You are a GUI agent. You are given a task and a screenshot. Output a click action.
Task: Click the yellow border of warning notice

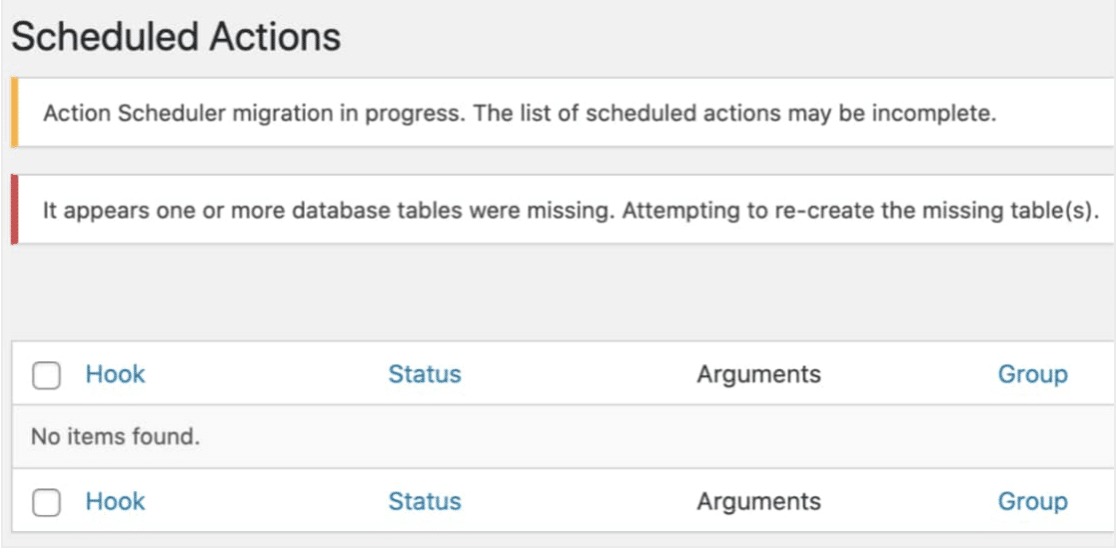click(x=14, y=113)
